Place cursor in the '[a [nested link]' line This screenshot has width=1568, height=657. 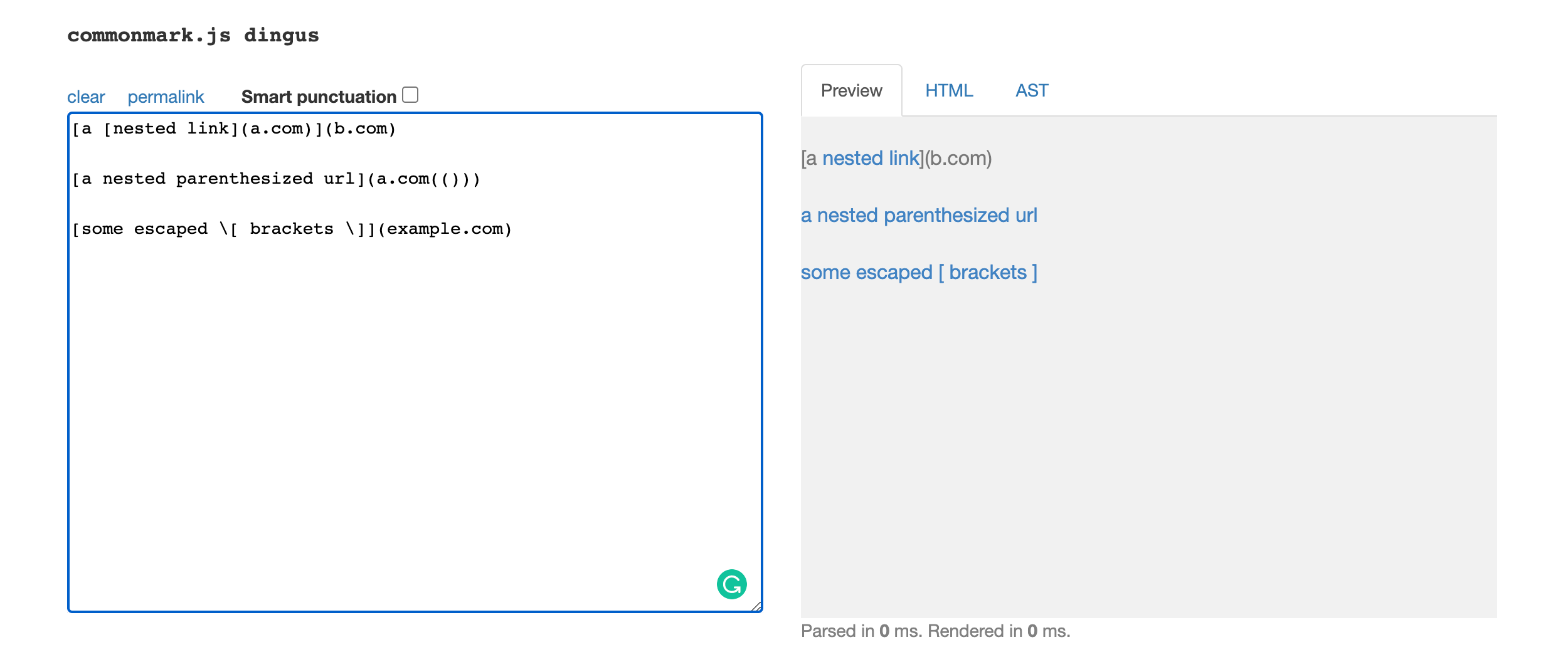click(234, 129)
